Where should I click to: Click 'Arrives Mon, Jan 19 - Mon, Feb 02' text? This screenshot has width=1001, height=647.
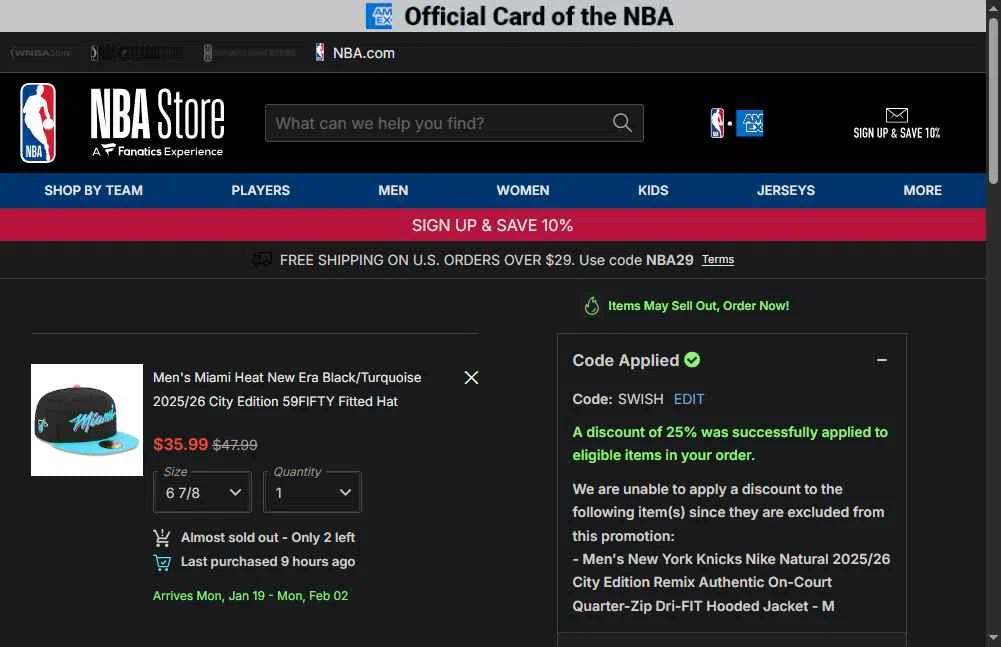[250, 595]
